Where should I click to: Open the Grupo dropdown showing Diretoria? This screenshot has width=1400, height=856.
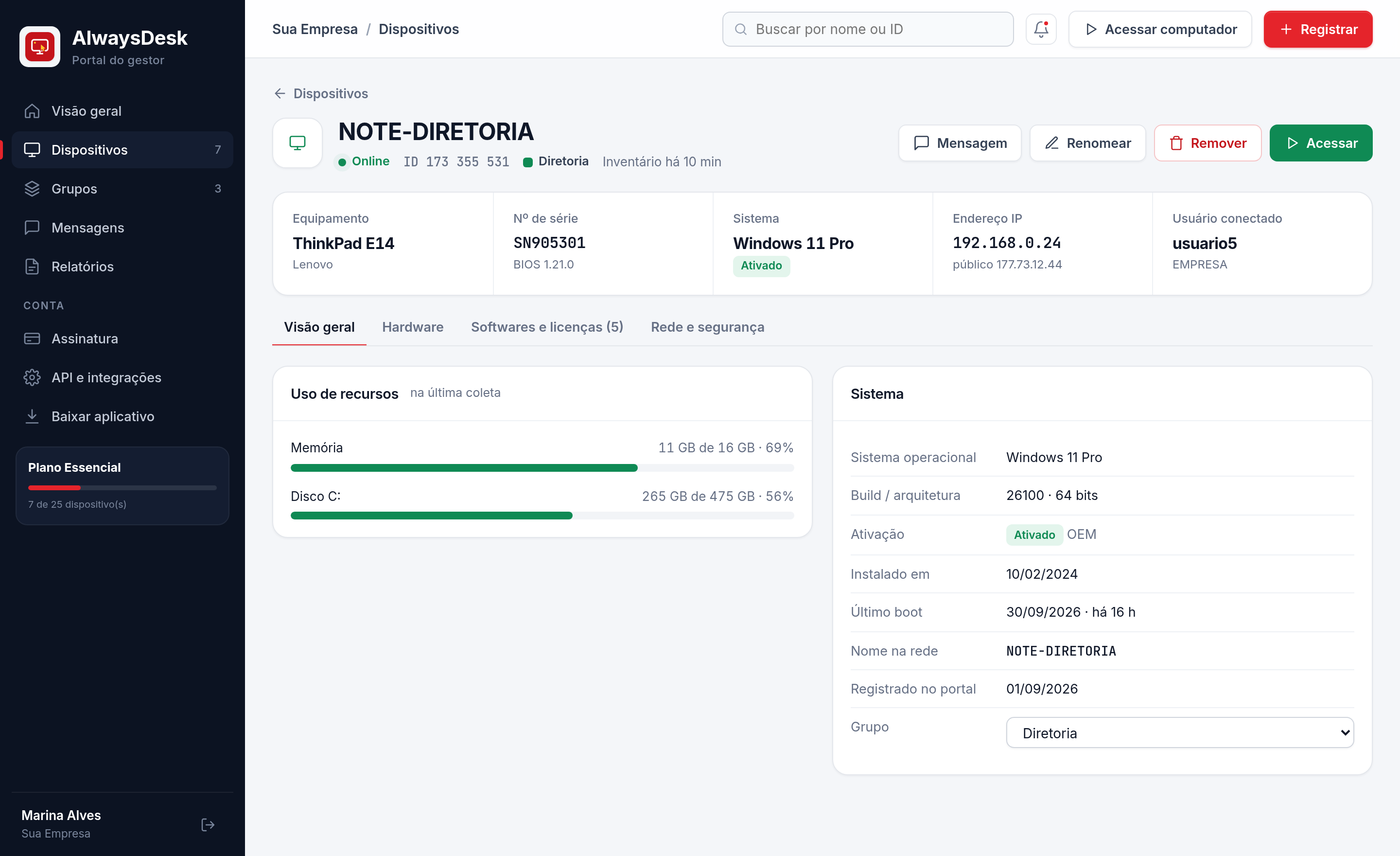tap(1179, 732)
